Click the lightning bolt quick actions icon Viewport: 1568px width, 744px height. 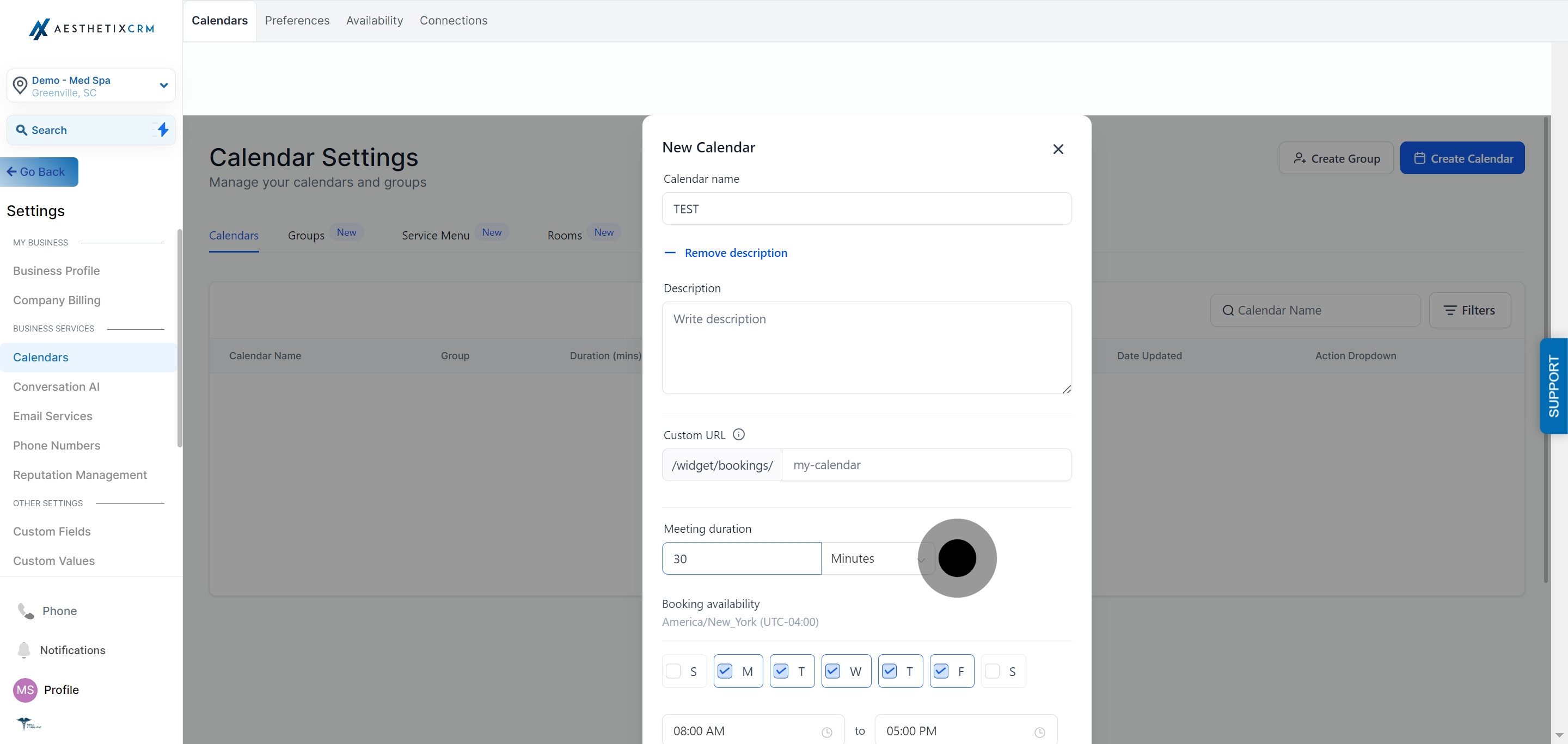163,130
